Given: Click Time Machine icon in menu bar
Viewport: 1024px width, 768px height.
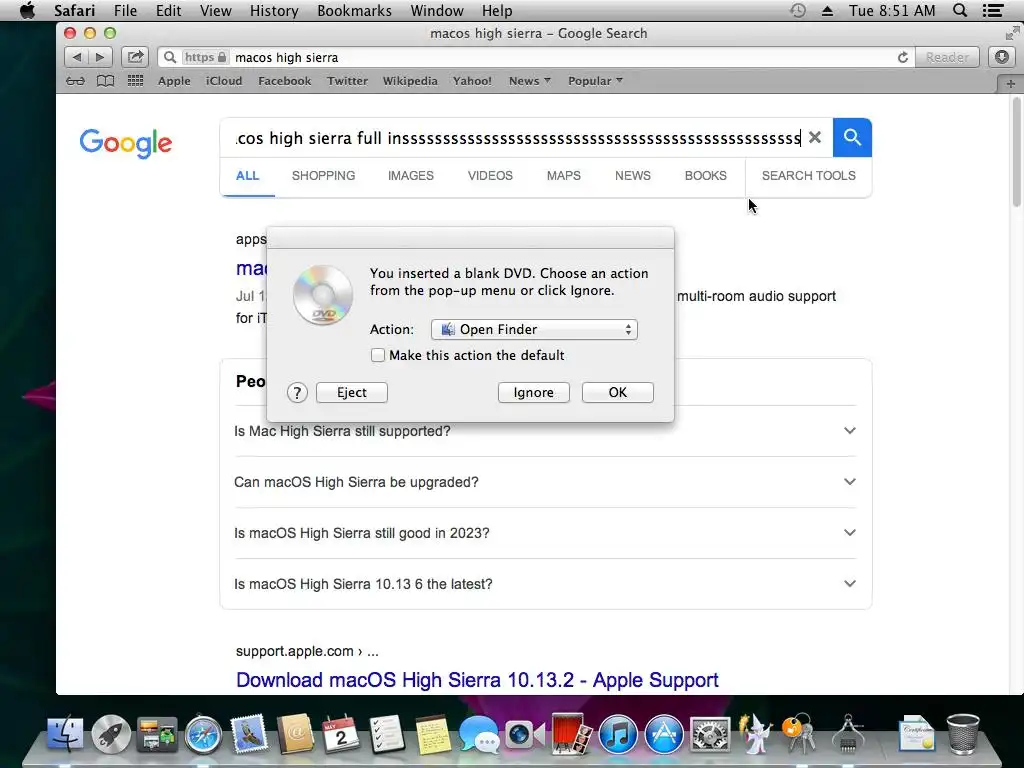Looking at the screenshot, I should [798, 10].
